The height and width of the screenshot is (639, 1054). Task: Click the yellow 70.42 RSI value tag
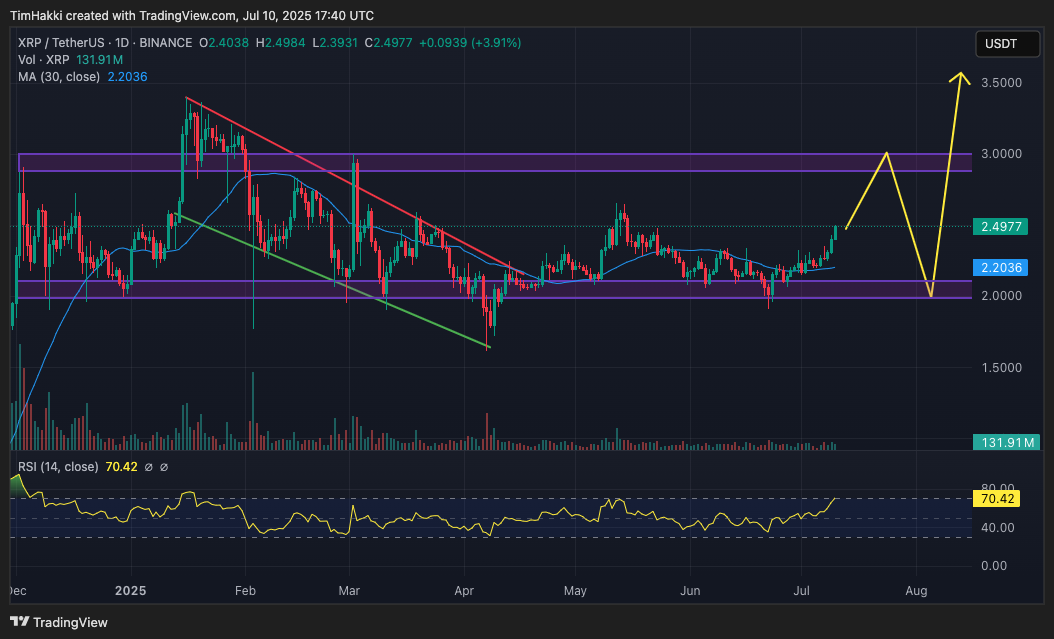[x=997, y=499]
